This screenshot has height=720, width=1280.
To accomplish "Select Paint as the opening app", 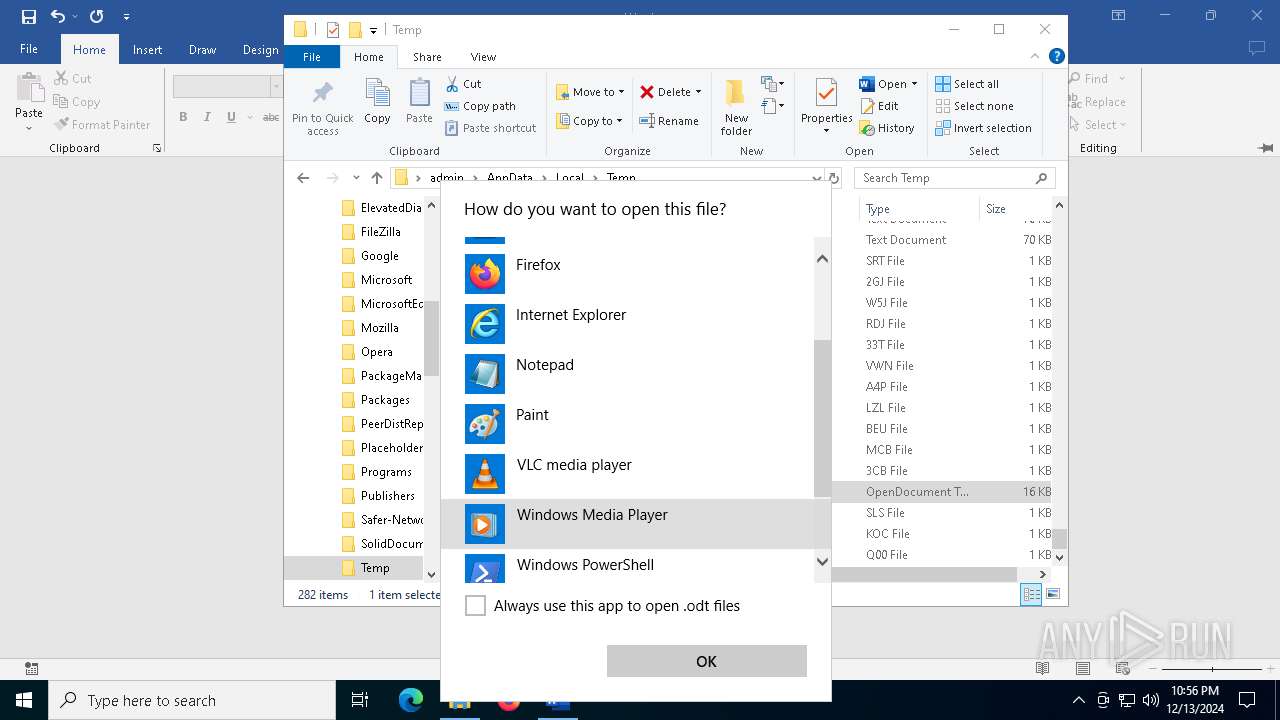I will coord(627,423).
